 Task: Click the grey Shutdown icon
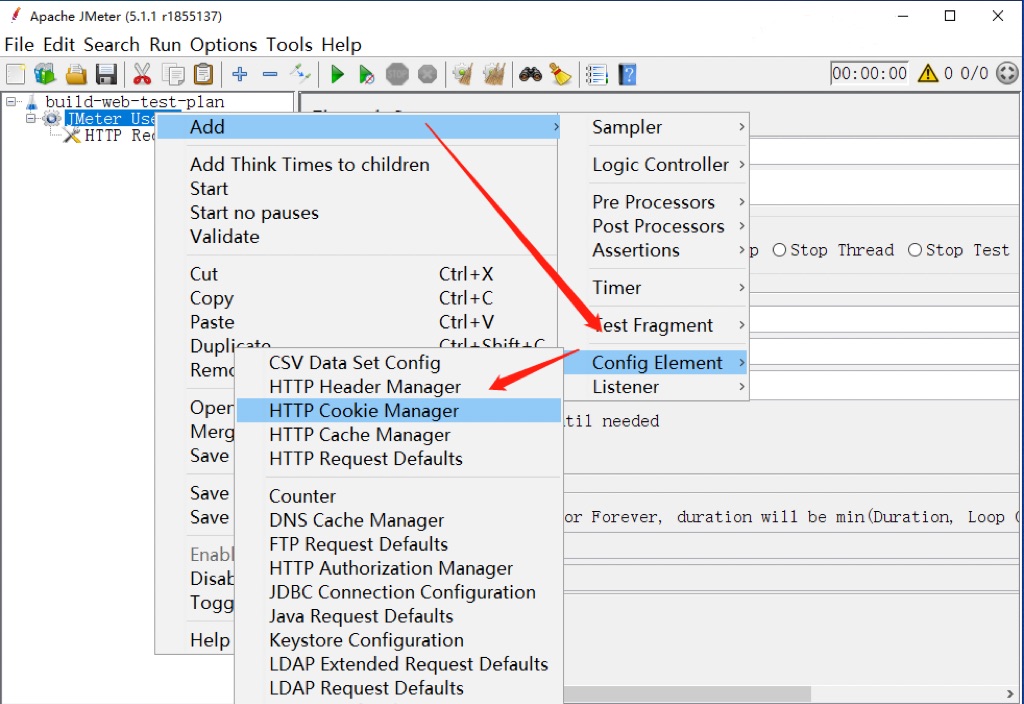pos(427,74)
